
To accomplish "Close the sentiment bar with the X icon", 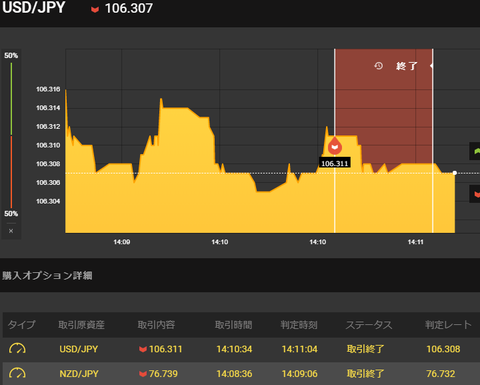I will [11, 231].
